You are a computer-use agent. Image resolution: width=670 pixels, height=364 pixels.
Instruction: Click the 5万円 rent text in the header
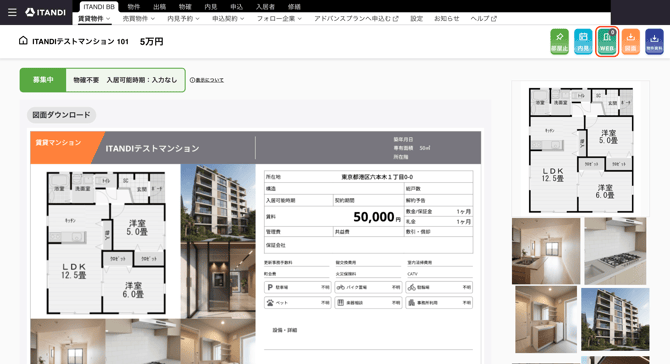[152, 41]
